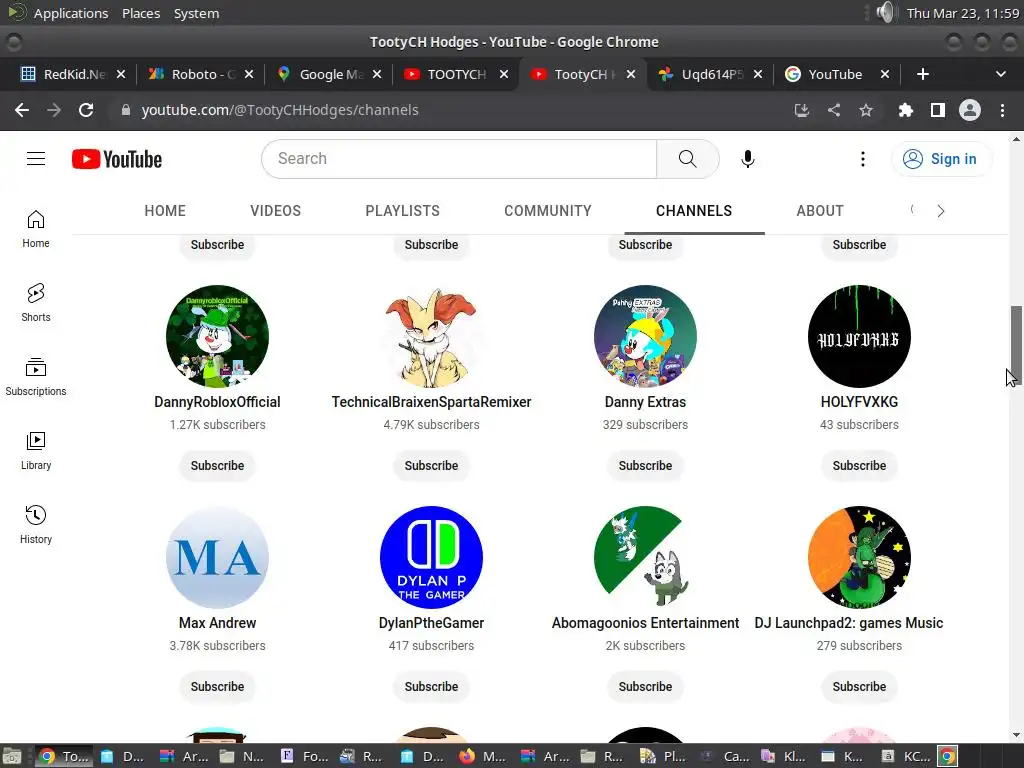Viewport: 1024px width, 768px height.
Task: Open Danny Extras channel avatar
Action: point(645,336)
